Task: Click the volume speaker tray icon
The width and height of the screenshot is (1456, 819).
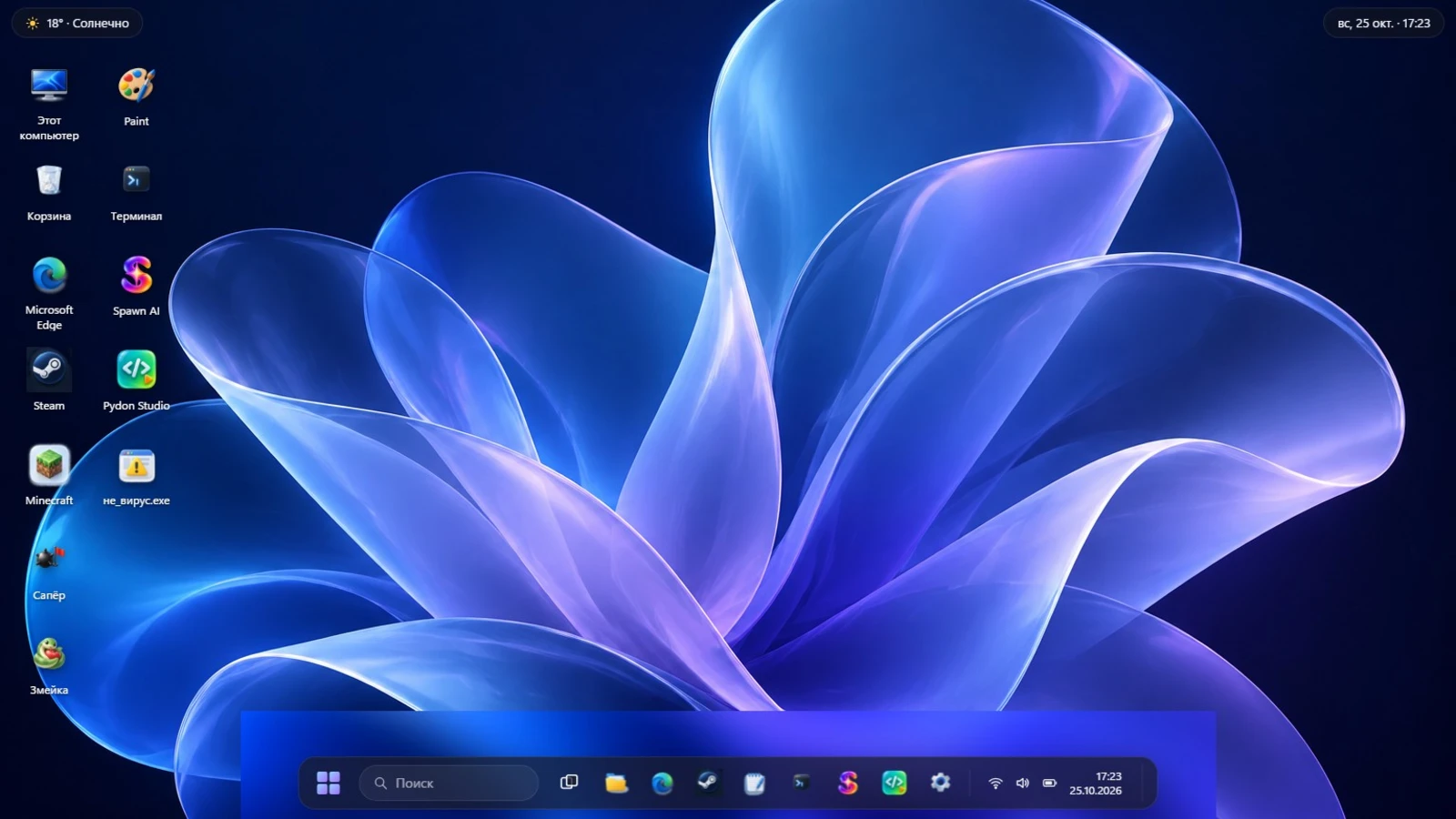Action: pos(1023,783)
